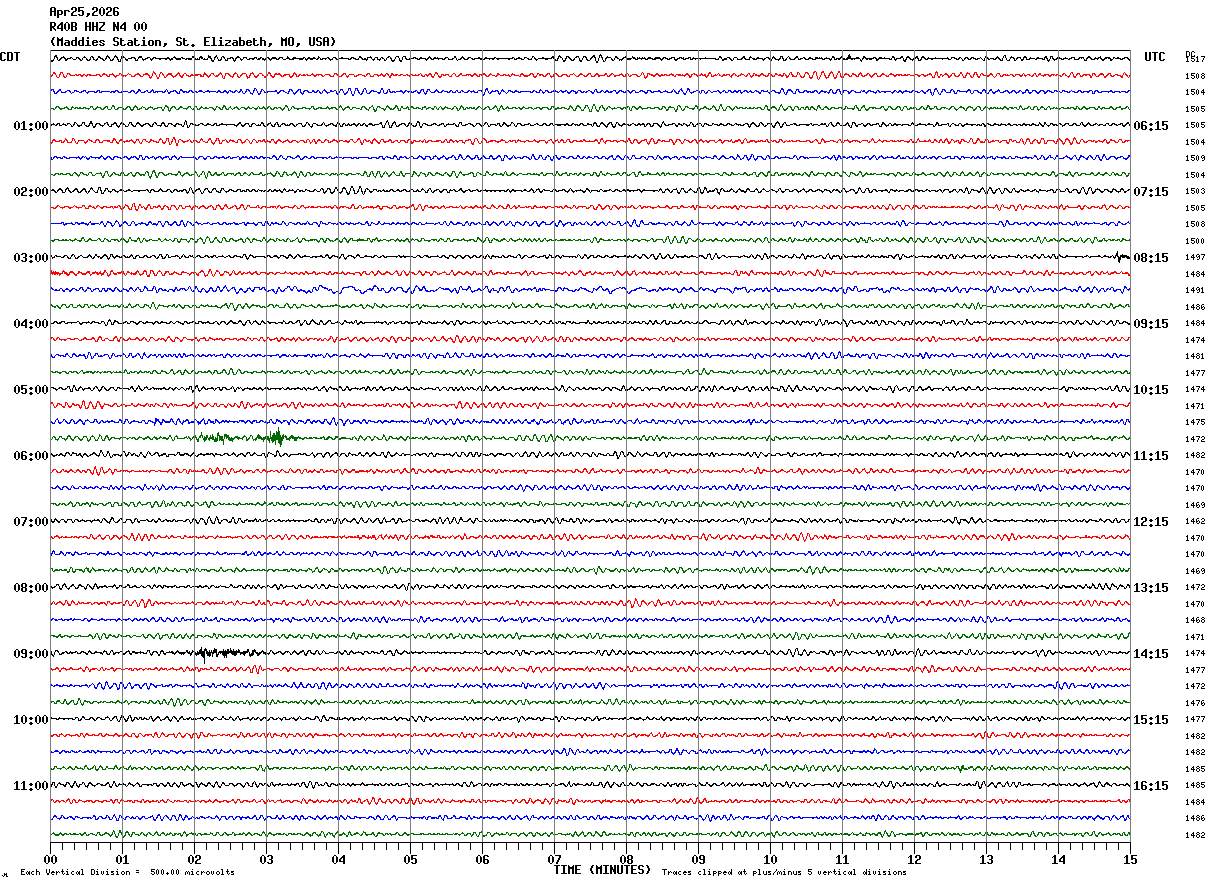Screen dimensions: 1210x886
Task: Click minute 05 tick label on time axis
Action: pyautogui.click(x=410, y=859)
